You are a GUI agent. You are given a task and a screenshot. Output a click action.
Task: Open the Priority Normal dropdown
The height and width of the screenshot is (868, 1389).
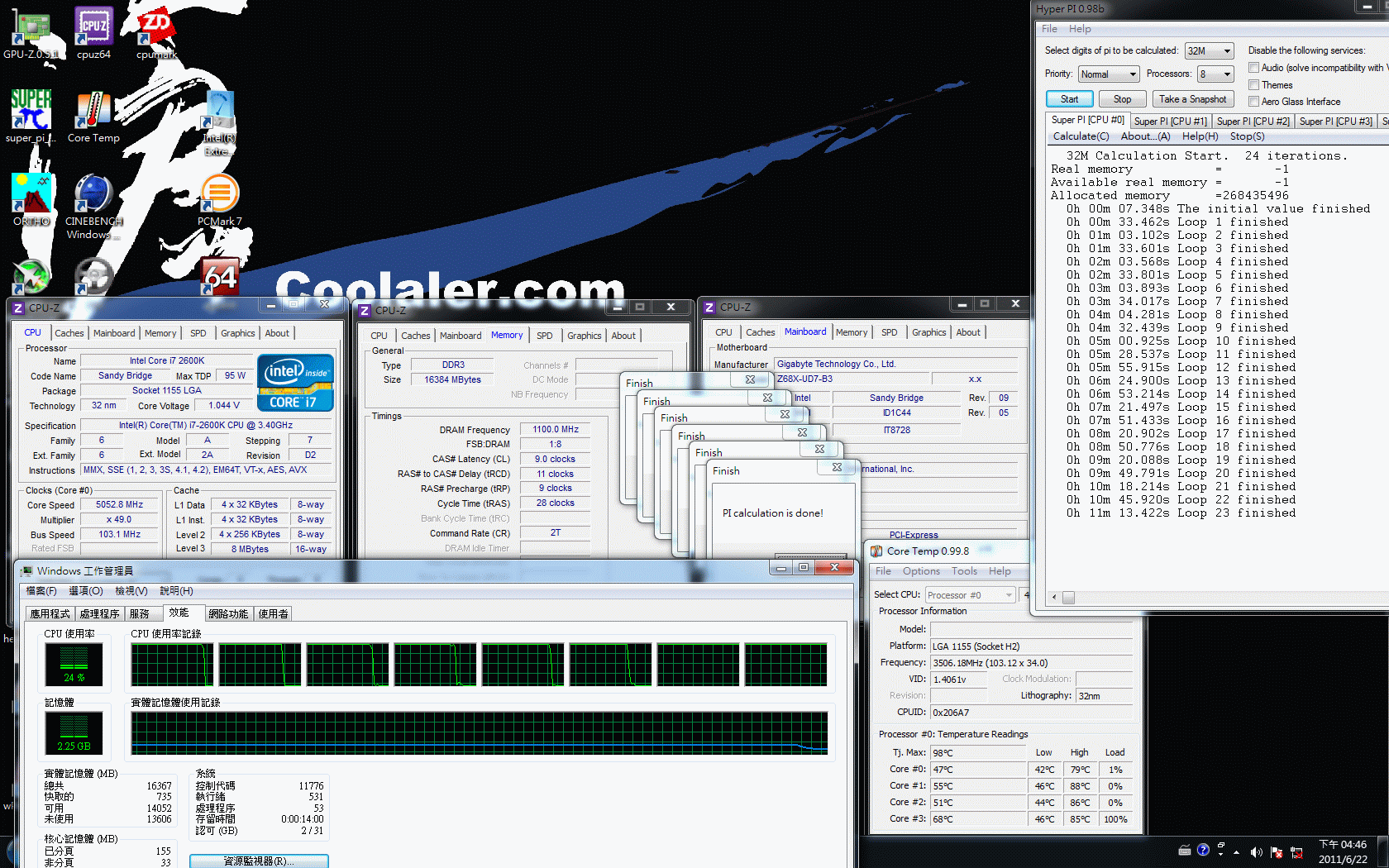1108,74
